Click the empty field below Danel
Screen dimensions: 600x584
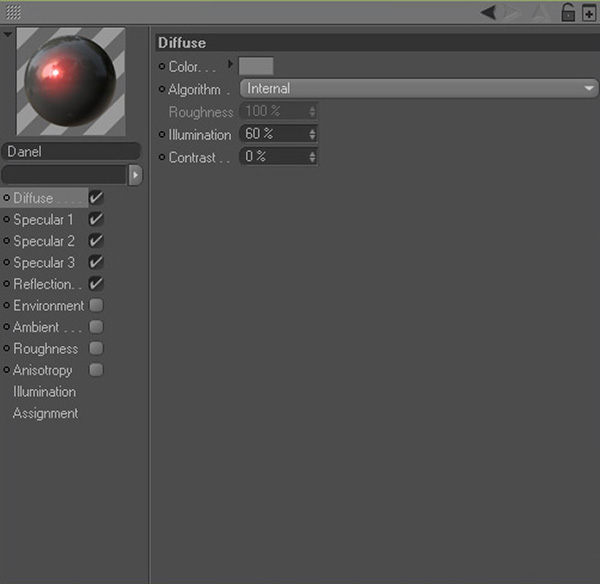pos(64,175)
